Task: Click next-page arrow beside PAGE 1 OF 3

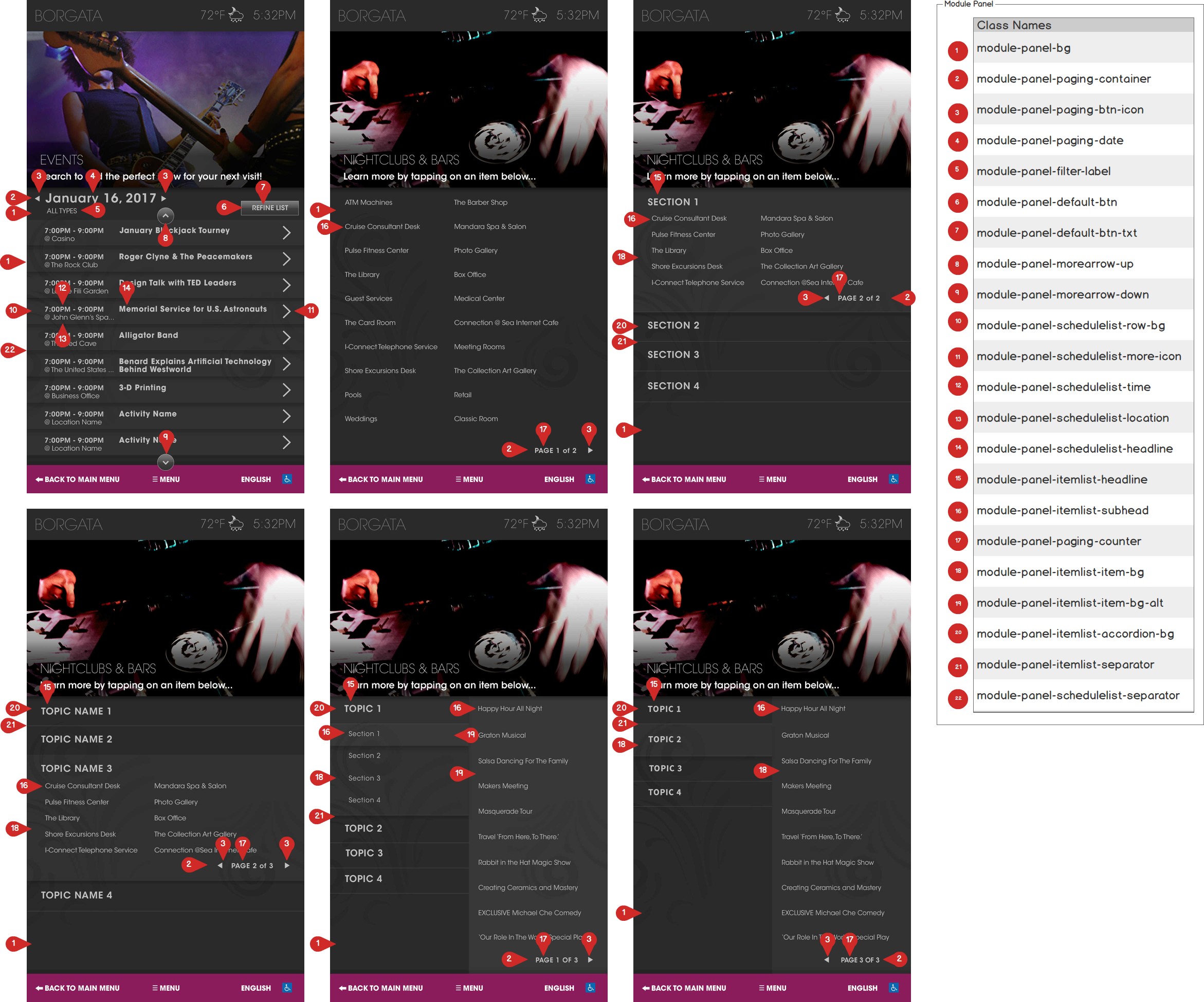Action: (x=590, y=959)
